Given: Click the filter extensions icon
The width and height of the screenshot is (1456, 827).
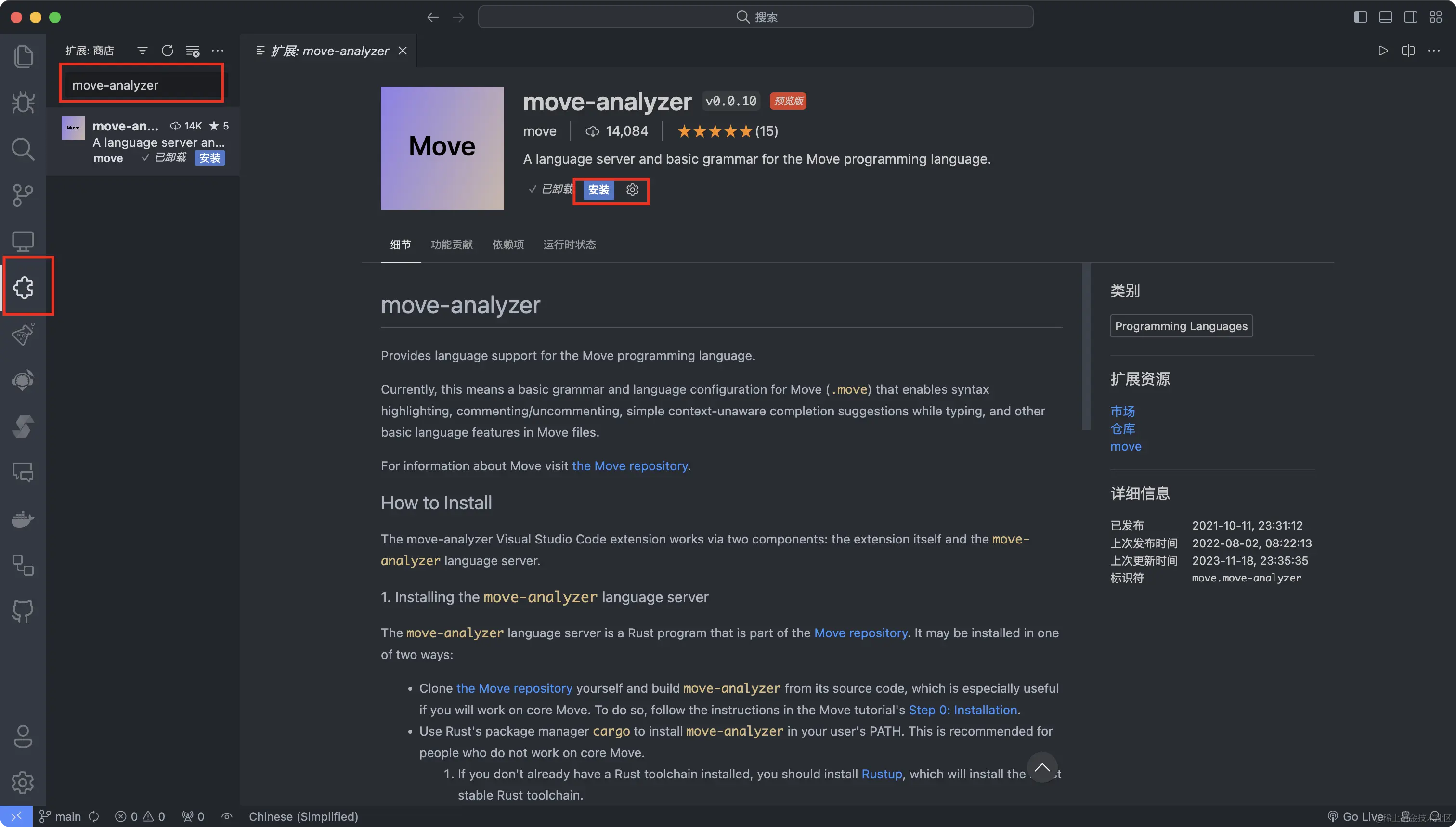Looking at the screenshot, I should pos(142,51).
